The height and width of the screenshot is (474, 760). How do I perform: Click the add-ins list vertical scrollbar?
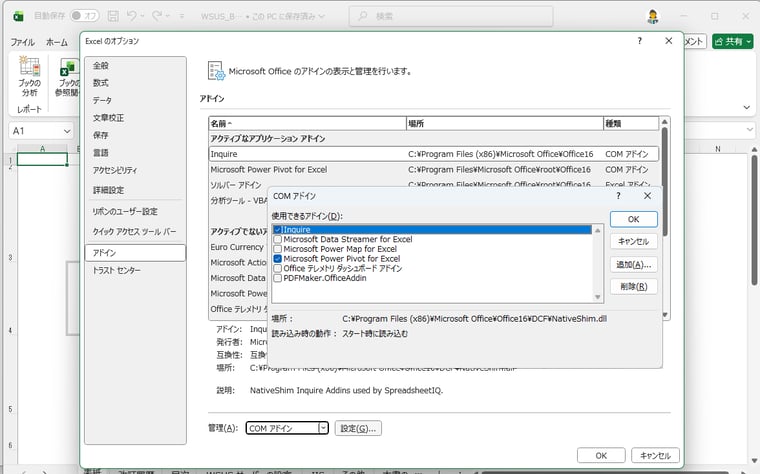coord(665,182)
